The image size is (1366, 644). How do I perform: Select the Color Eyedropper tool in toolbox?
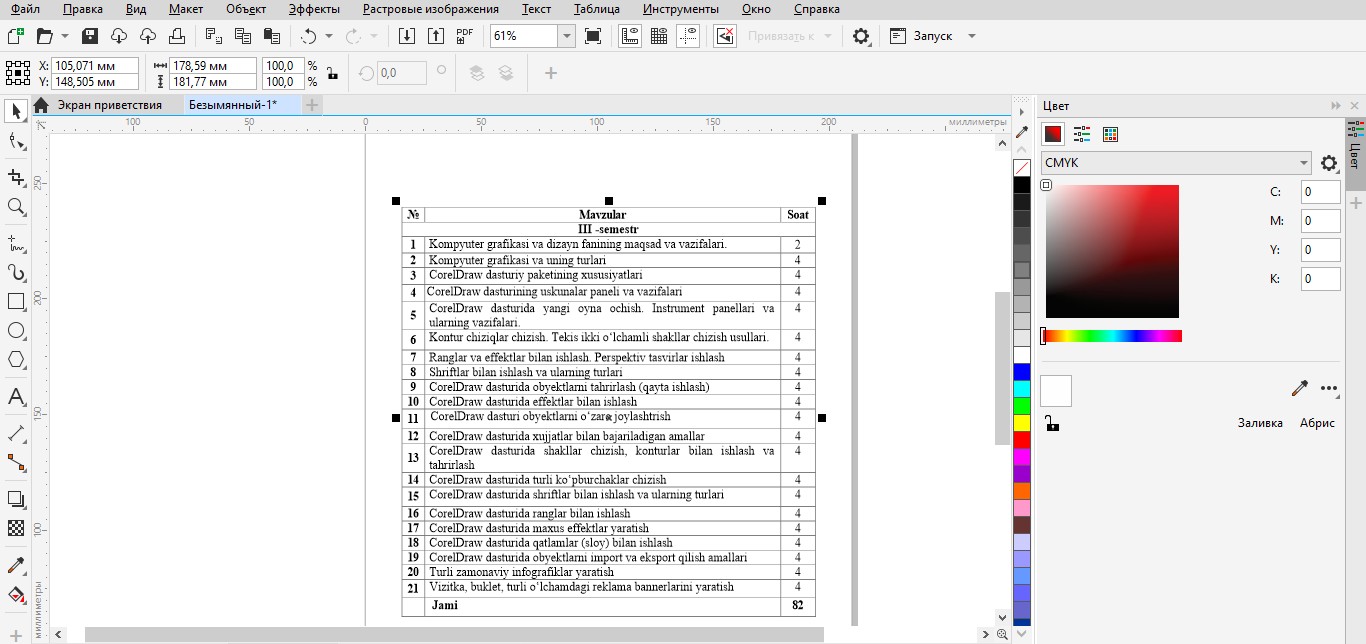[16, 566]
